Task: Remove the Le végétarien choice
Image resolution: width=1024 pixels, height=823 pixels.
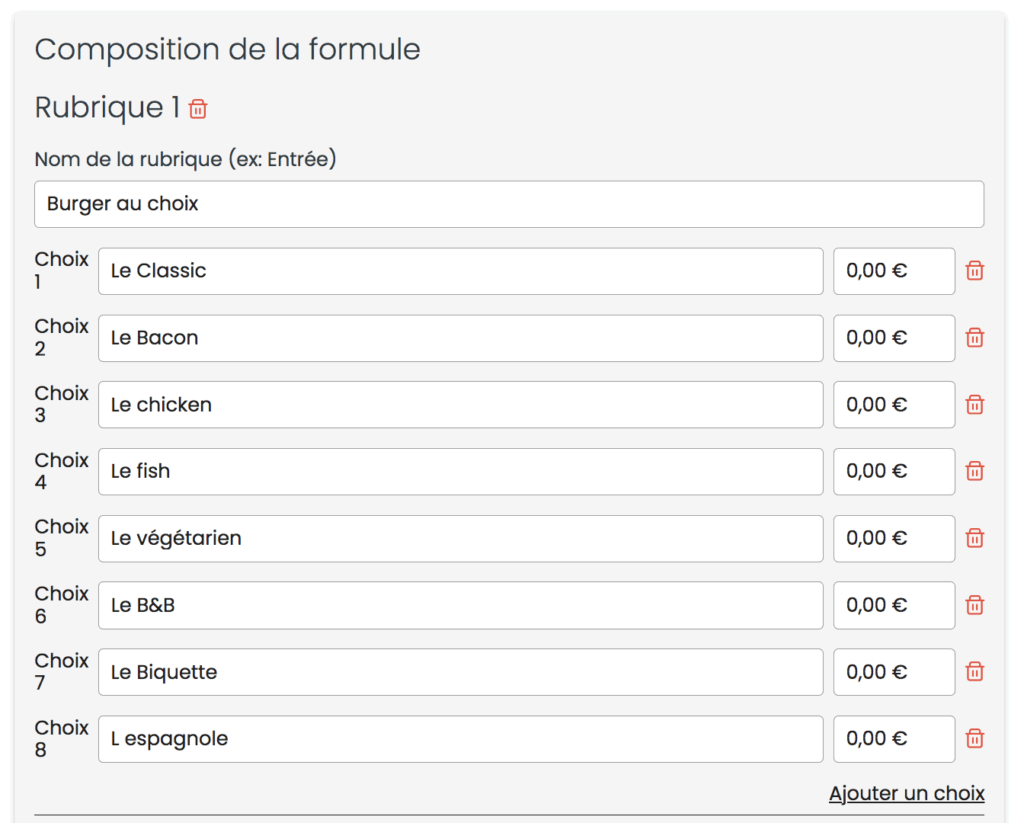Action: [x=974, y=538]
